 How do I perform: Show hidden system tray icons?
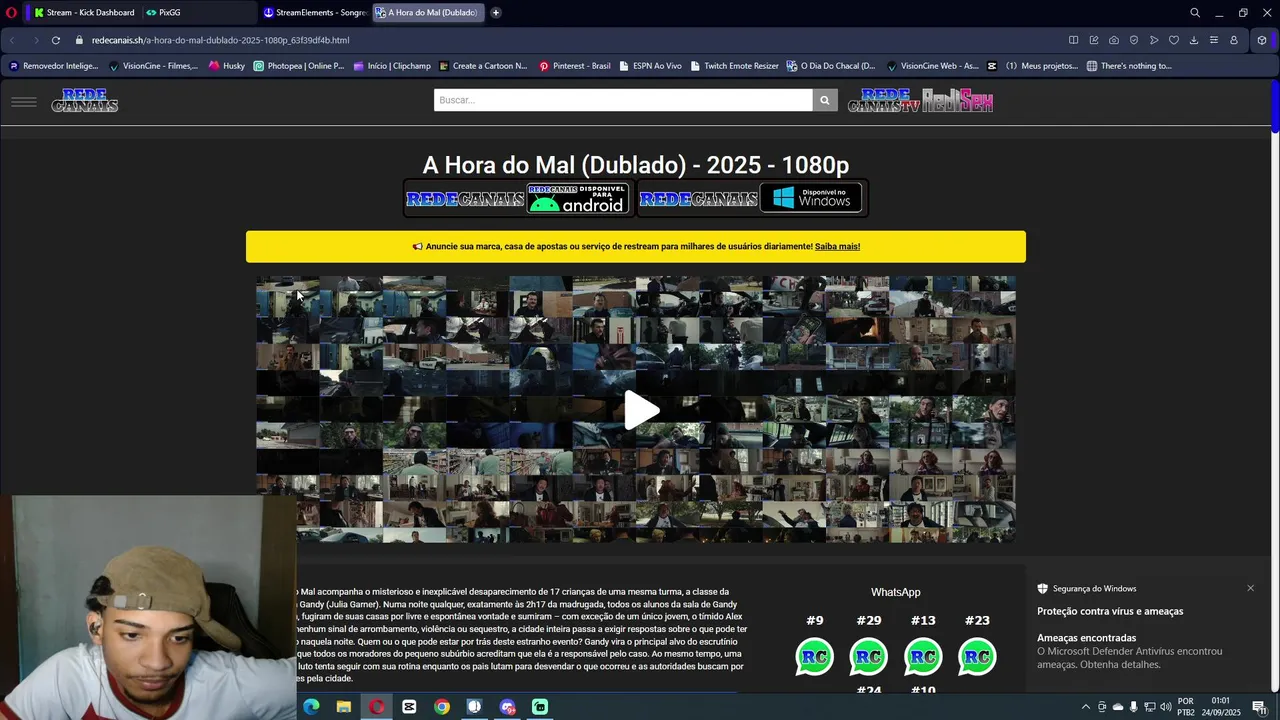coord(1086,707)
